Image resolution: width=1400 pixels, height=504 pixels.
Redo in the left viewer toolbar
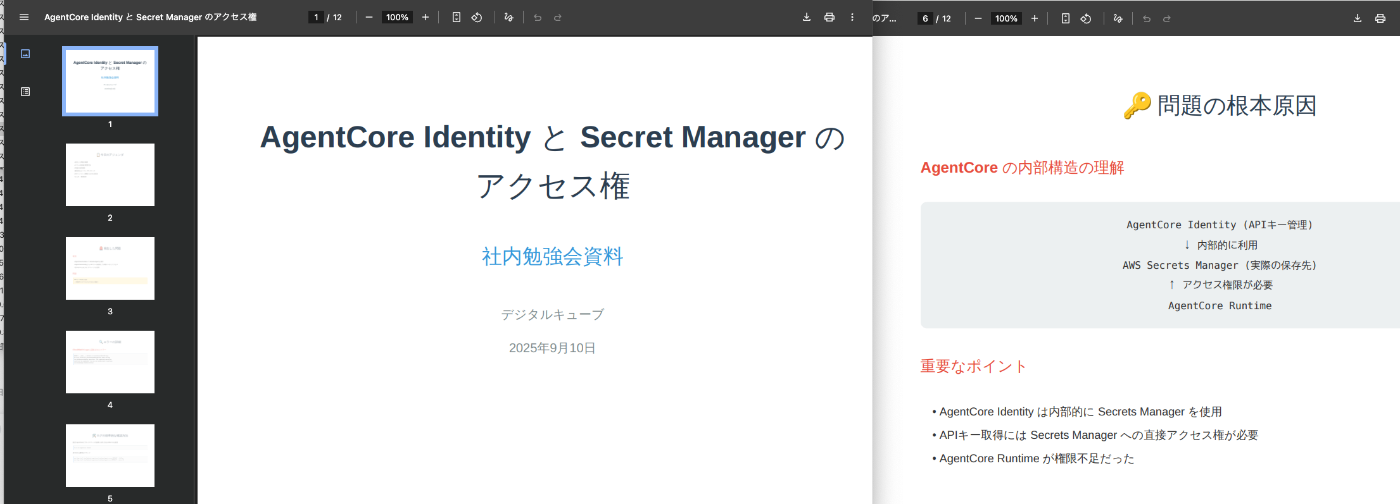pos(558,17)
